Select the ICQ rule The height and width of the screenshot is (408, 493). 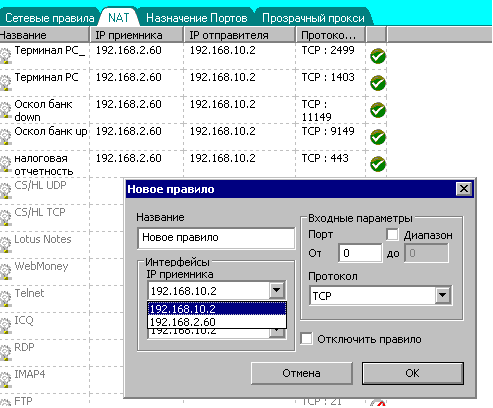coord(24,320)
